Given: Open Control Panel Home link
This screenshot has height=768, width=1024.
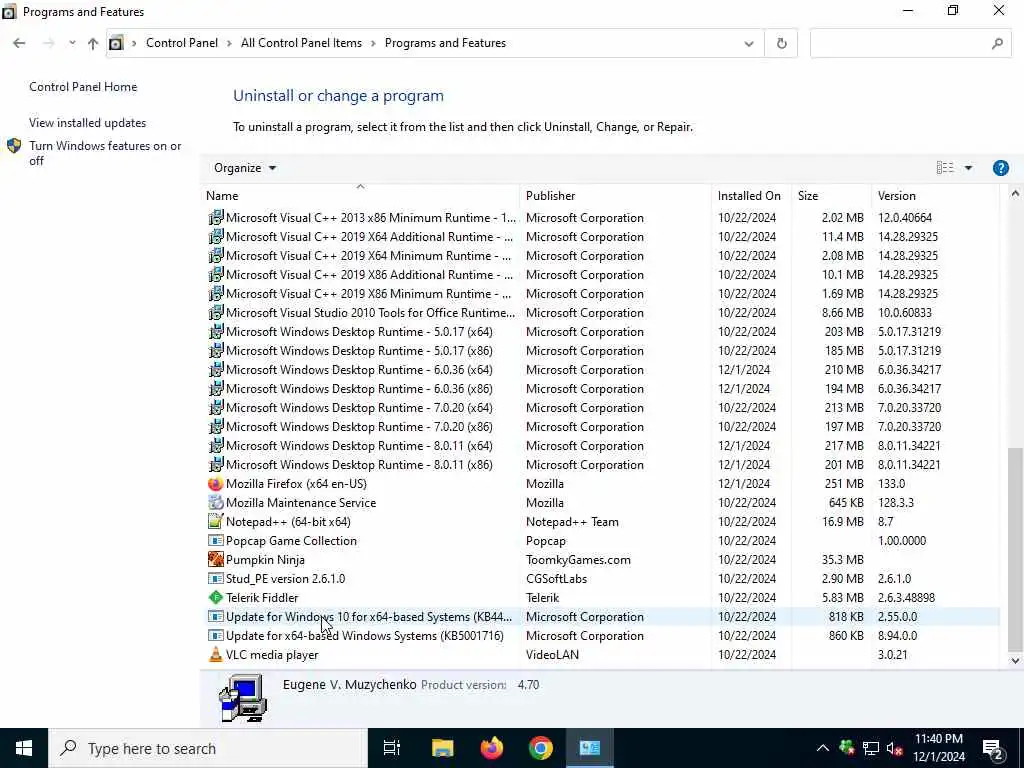Looking at the screenshot, I should [83, 87].
